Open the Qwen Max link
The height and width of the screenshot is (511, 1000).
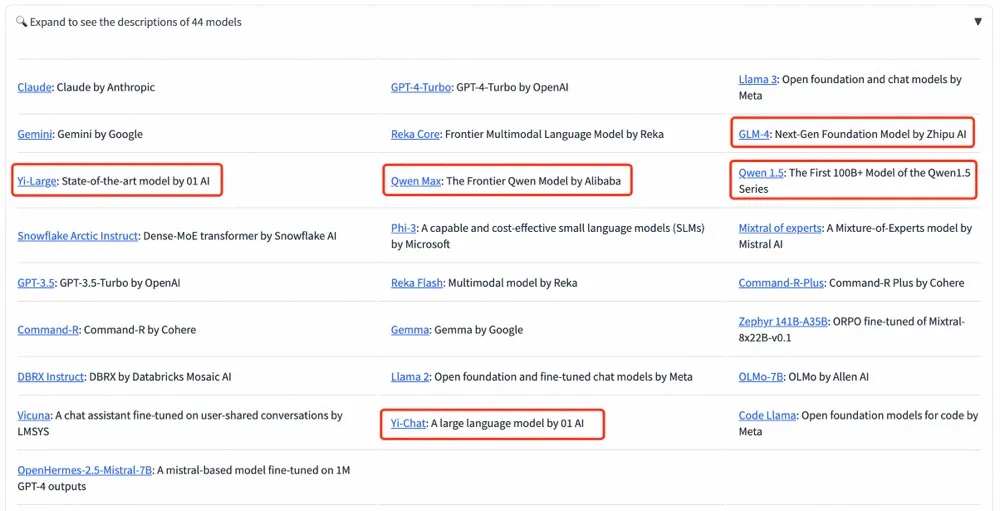[x=415, y=181]
